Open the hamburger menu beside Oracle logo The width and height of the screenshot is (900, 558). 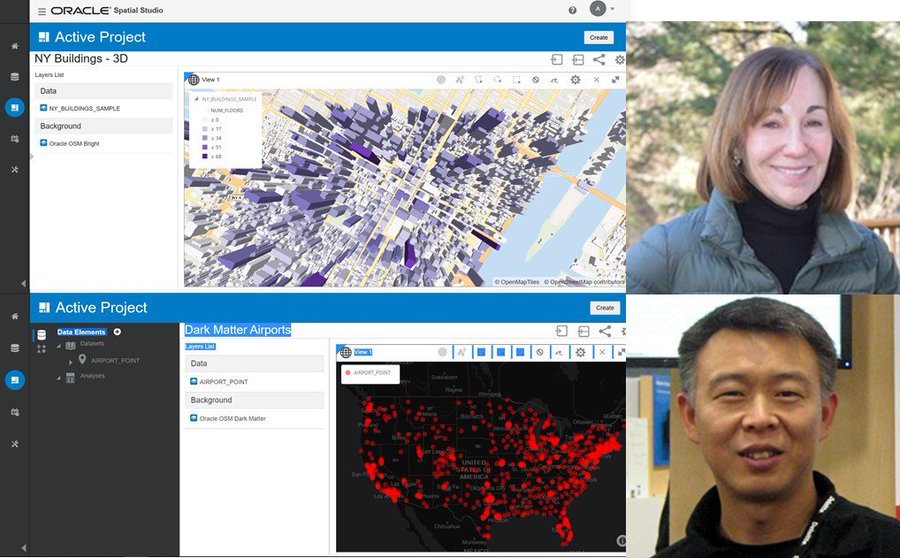point(42,11)
